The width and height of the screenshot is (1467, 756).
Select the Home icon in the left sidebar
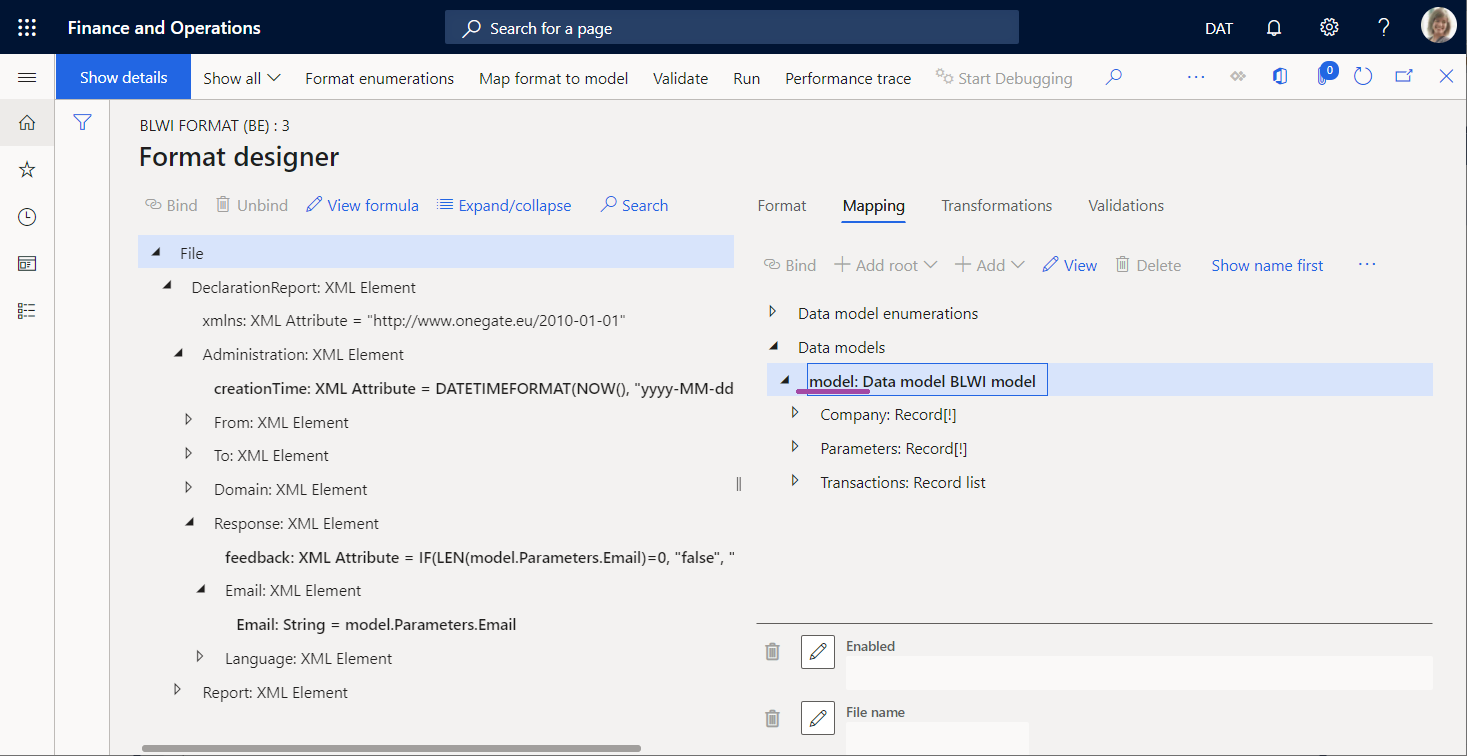click(26, 122)
